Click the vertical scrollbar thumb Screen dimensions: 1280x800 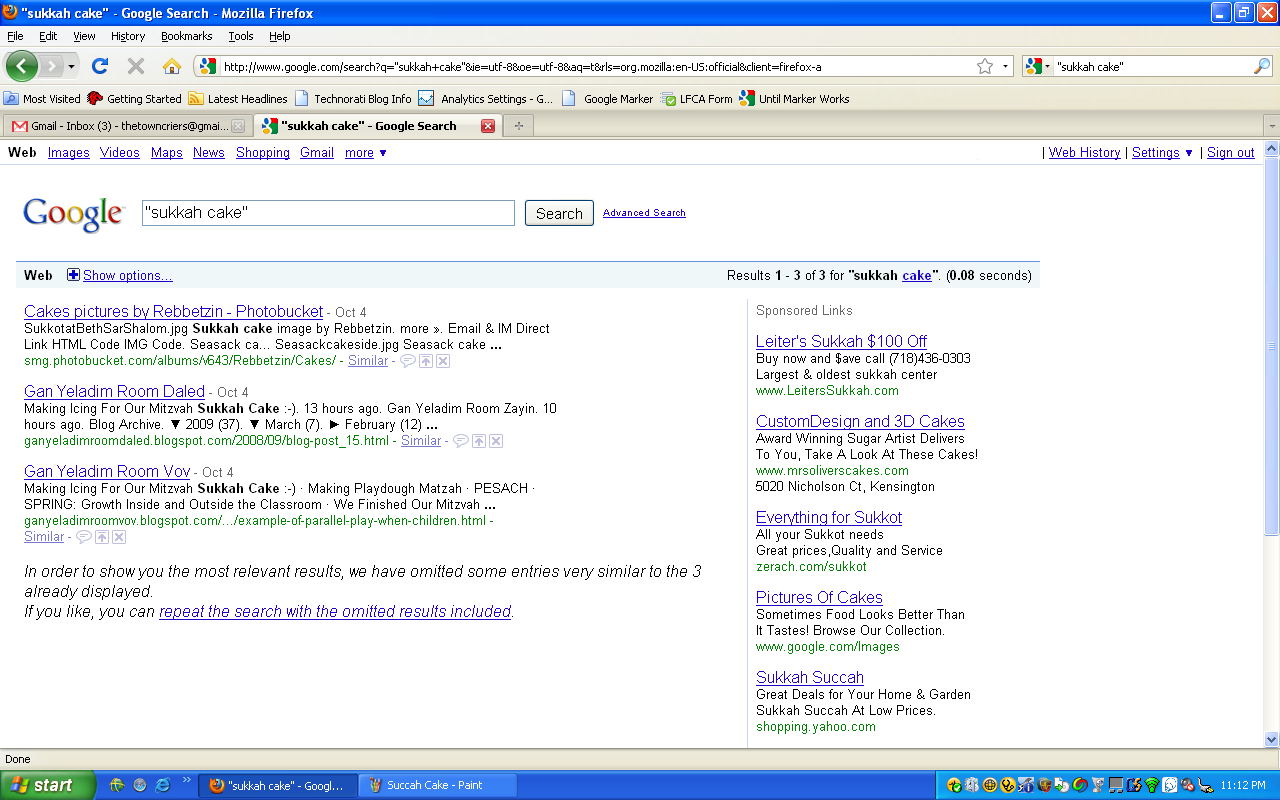[1272, 345]
